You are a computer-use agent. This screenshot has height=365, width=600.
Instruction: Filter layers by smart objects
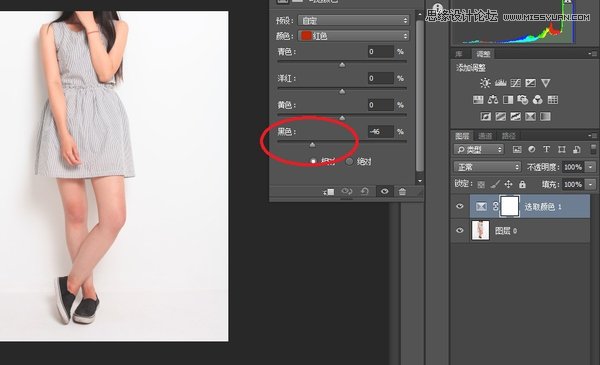click(577, 149)
